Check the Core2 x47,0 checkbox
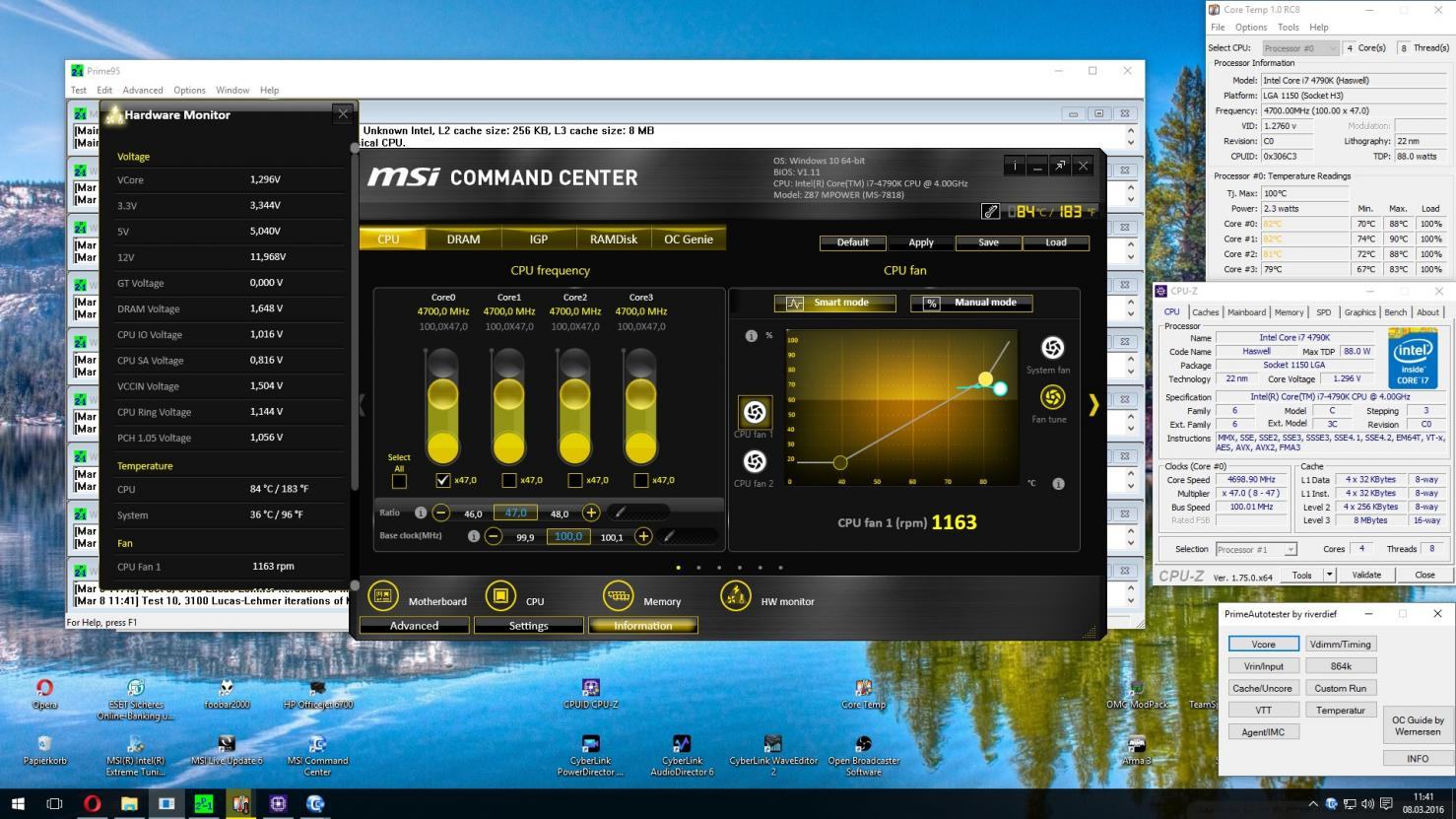Screen dimensions: 1456x819 click(574, 480)
